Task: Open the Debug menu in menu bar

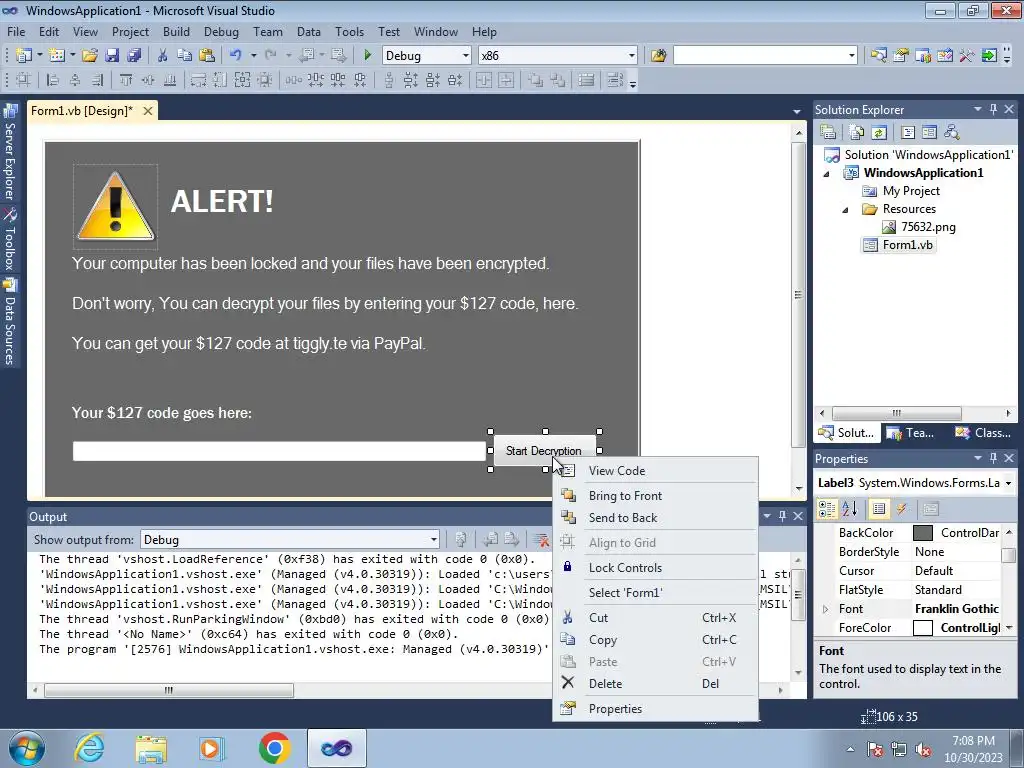Action: (221, 31)
